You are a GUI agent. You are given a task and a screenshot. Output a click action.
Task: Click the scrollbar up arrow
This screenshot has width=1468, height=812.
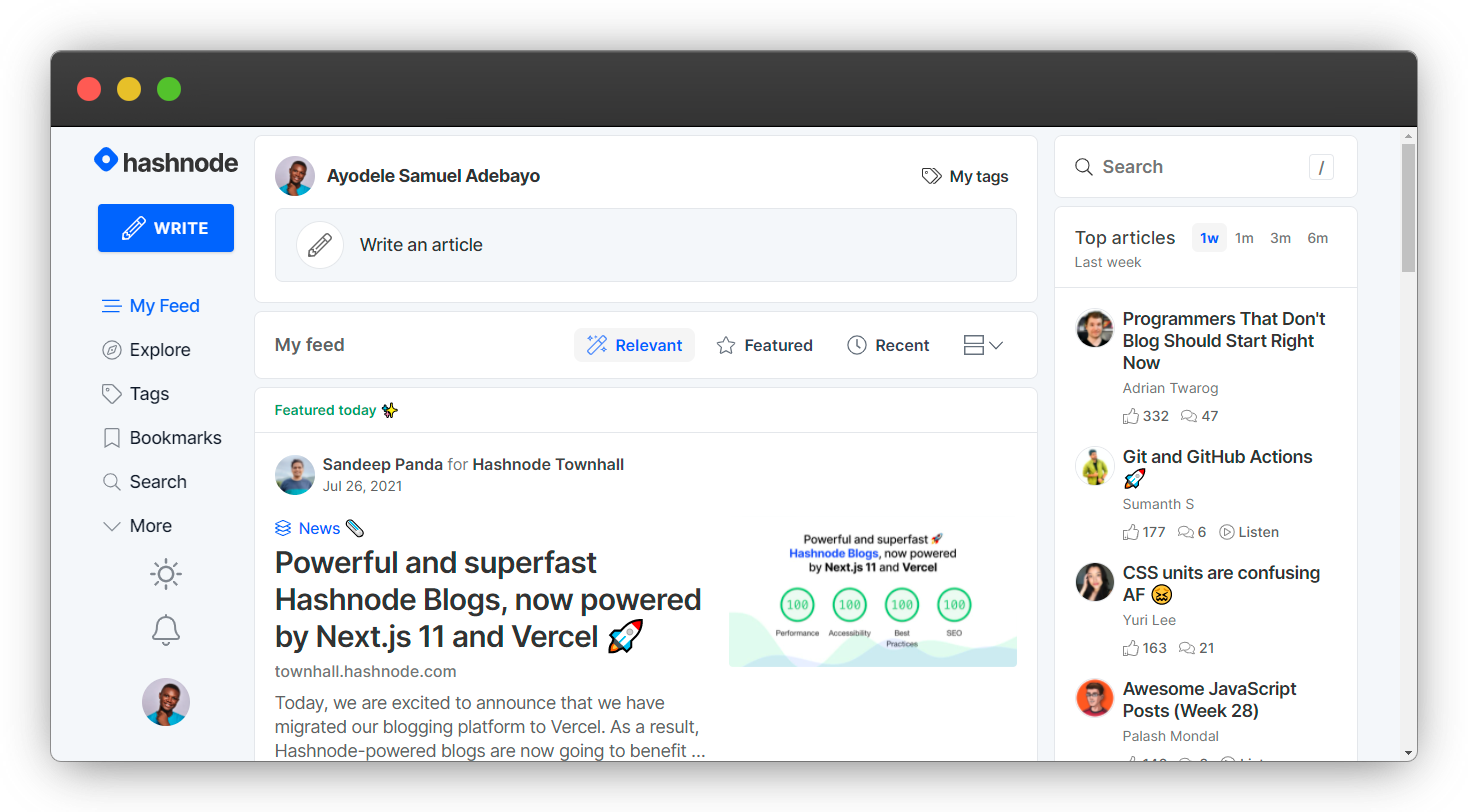click(x=1408, y=135)
